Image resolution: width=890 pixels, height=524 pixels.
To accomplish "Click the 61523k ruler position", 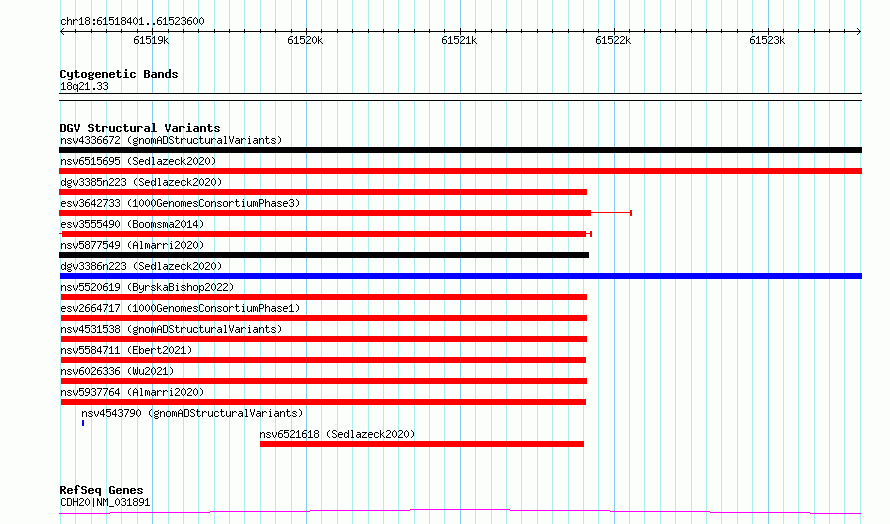I will coord(767,40).
